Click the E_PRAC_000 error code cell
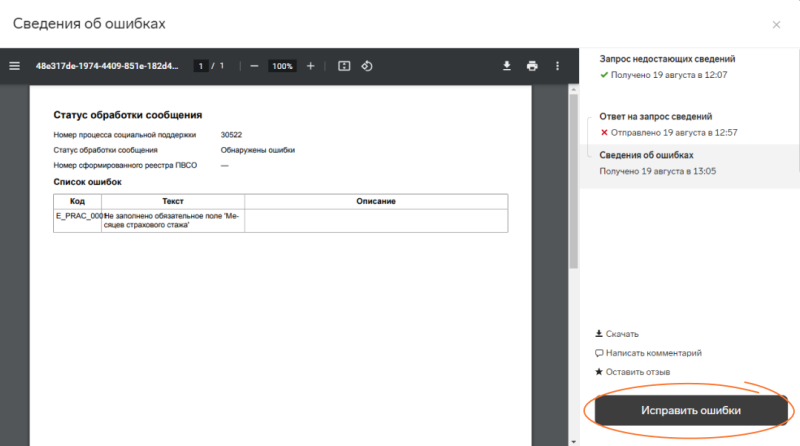The image size is (800, 446). 78,220
